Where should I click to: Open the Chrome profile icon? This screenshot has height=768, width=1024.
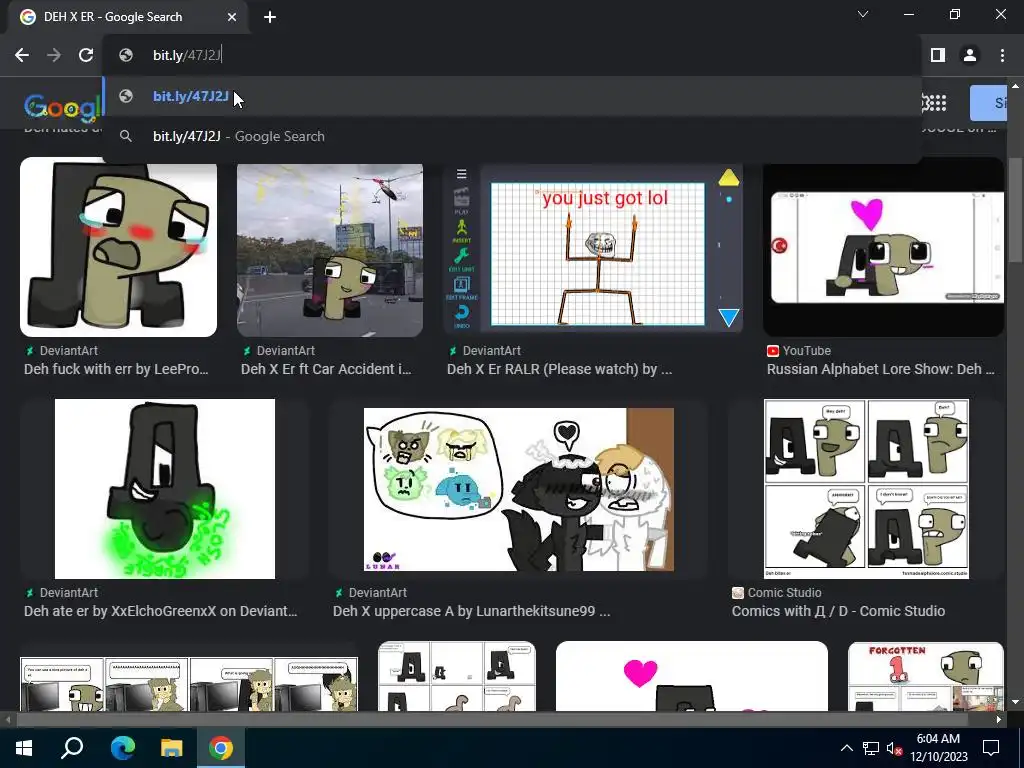click(970, 56)
